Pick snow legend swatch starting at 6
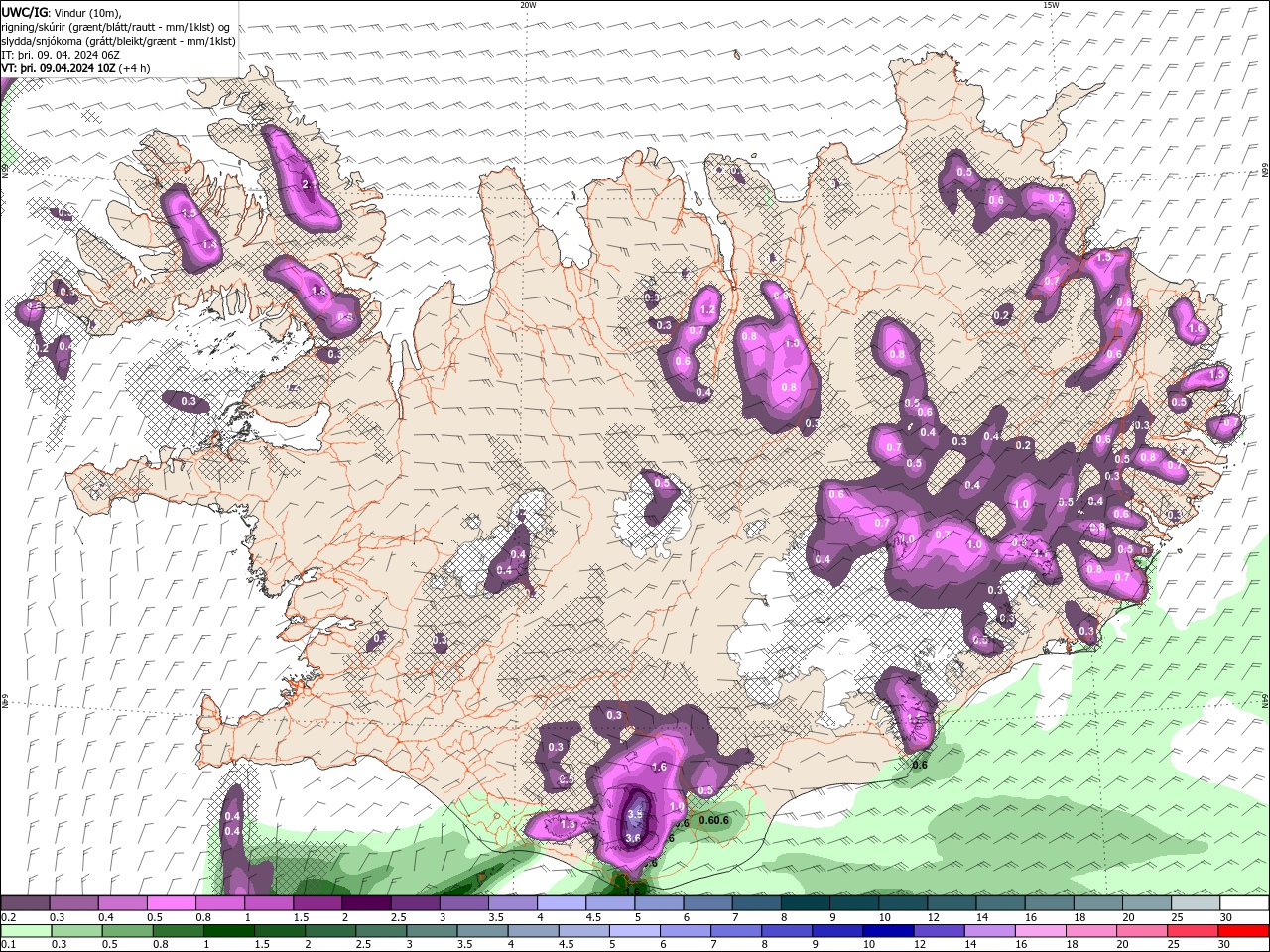Image resolution: width=1270 pixels, height=952 pixels. point(707,903)
